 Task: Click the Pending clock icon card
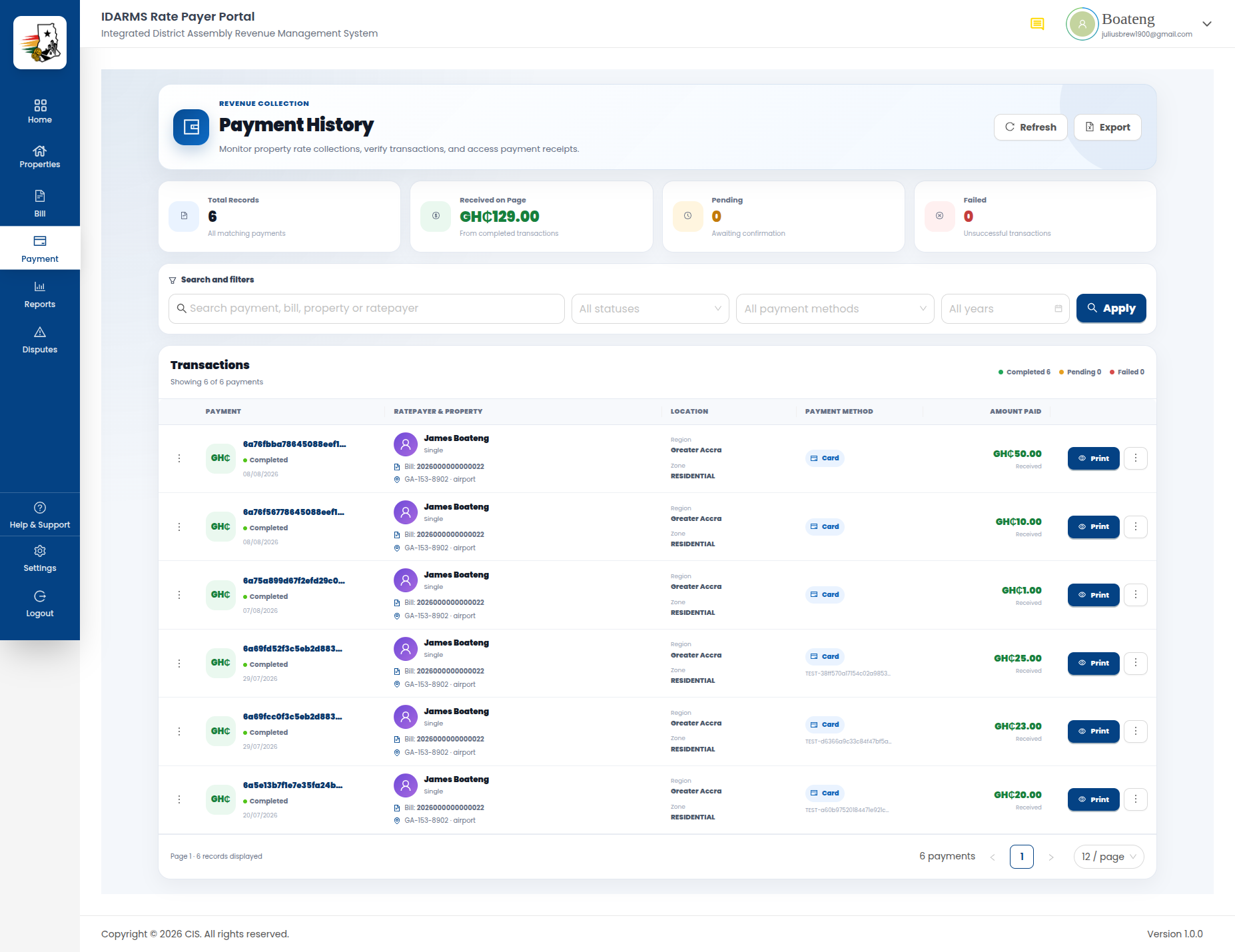(688, 216)
